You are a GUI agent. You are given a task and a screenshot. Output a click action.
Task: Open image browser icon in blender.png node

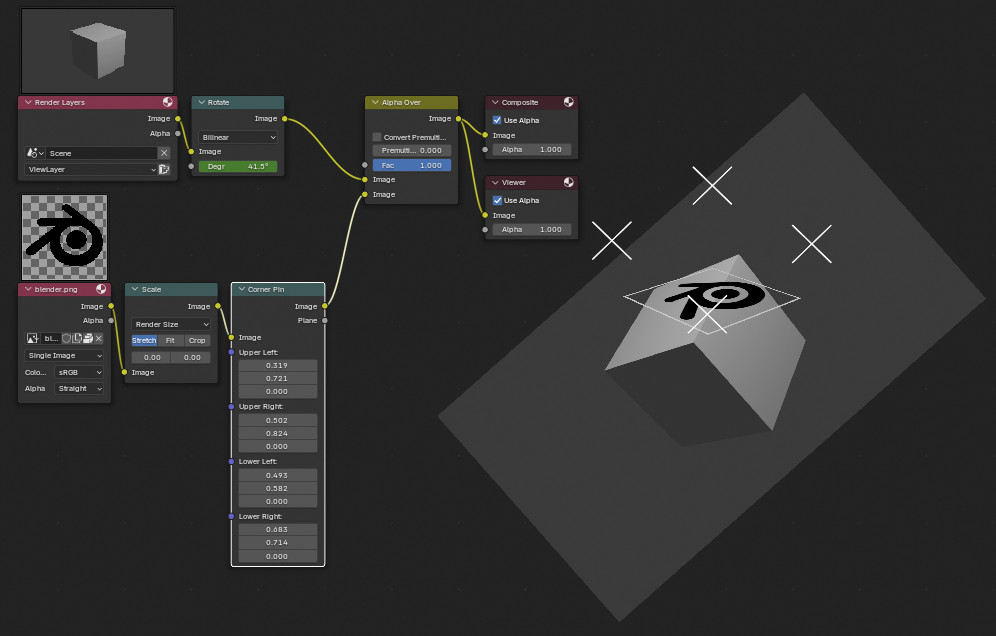pyautogui.click(x=32, y=339)
